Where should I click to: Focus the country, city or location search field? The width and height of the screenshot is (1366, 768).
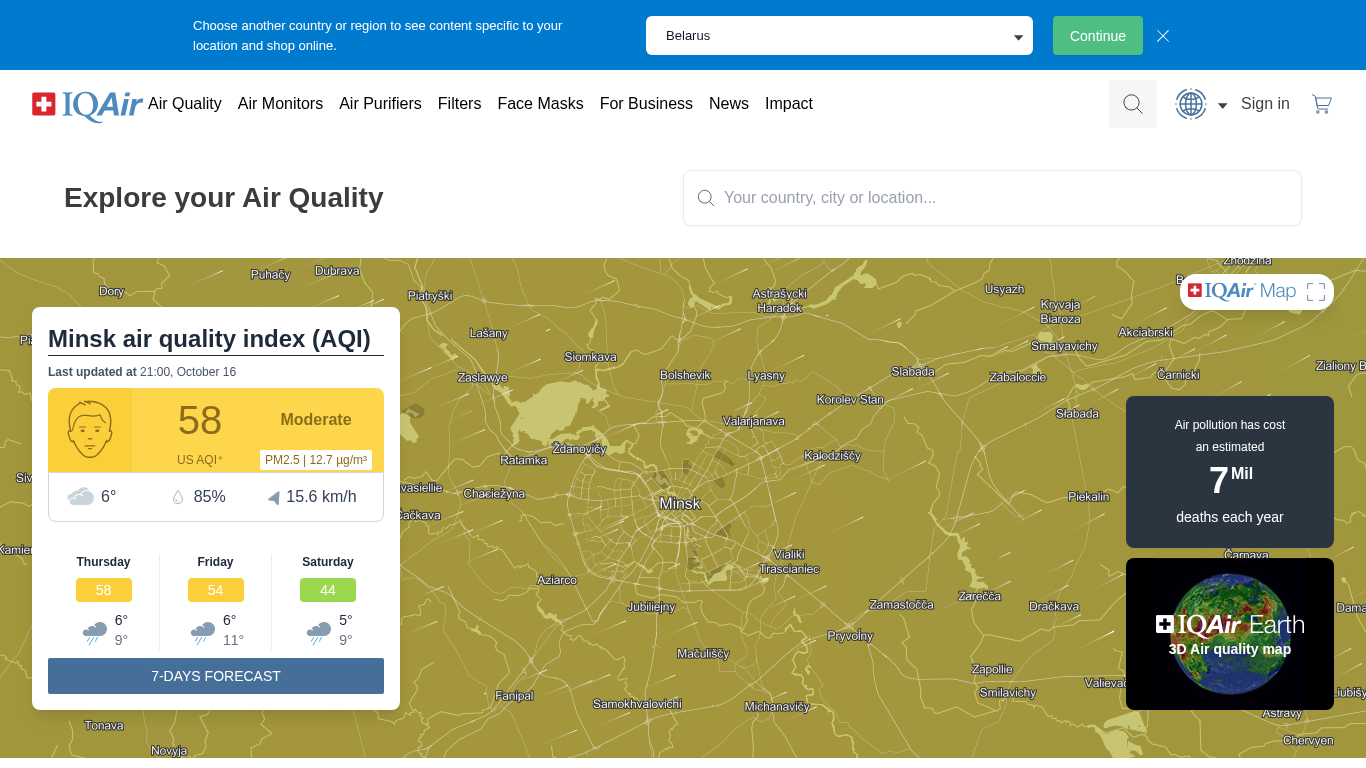click(x=992, y=198)
